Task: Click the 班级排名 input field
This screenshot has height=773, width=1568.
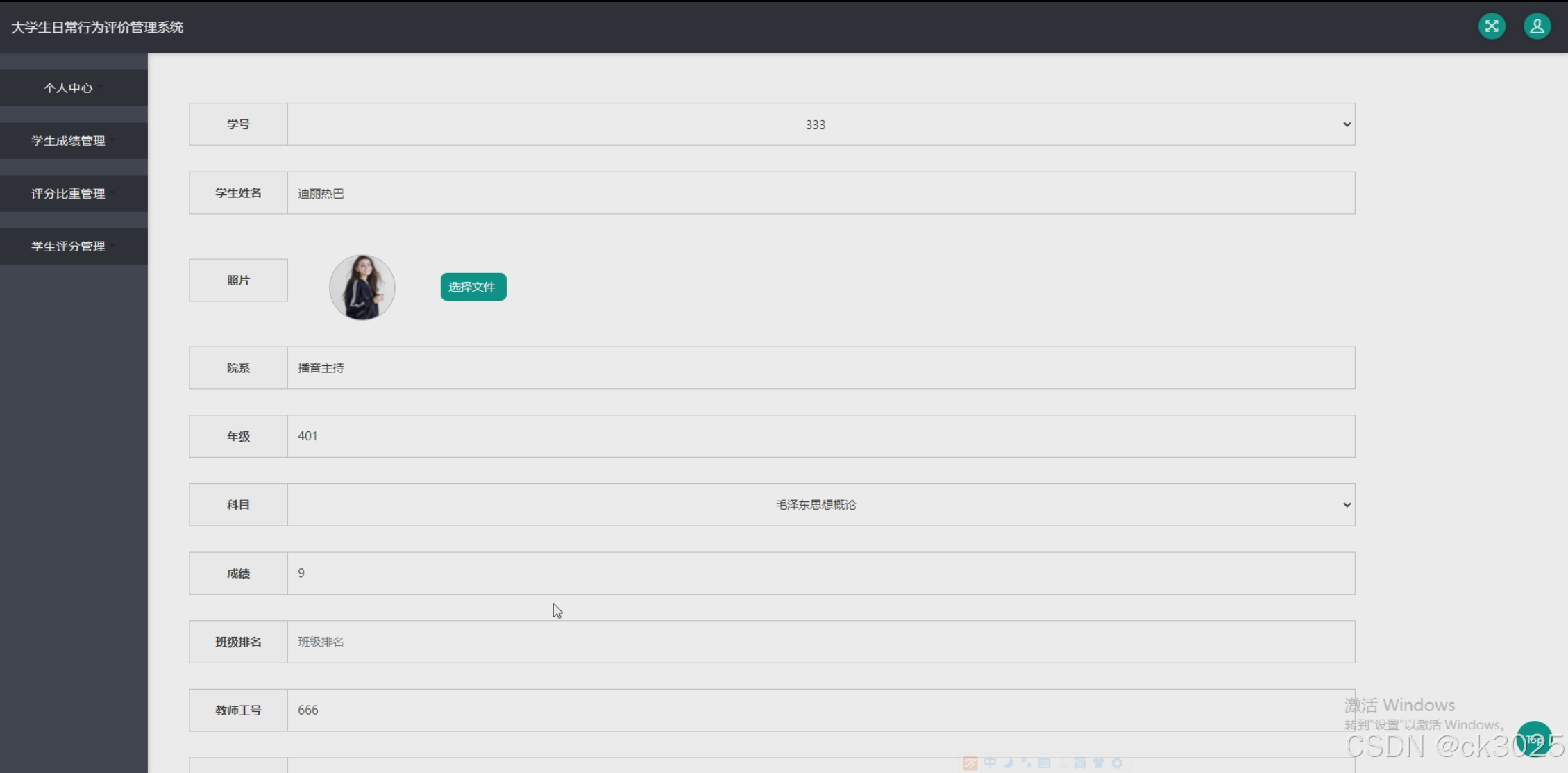Action: [x=820, y=642]
